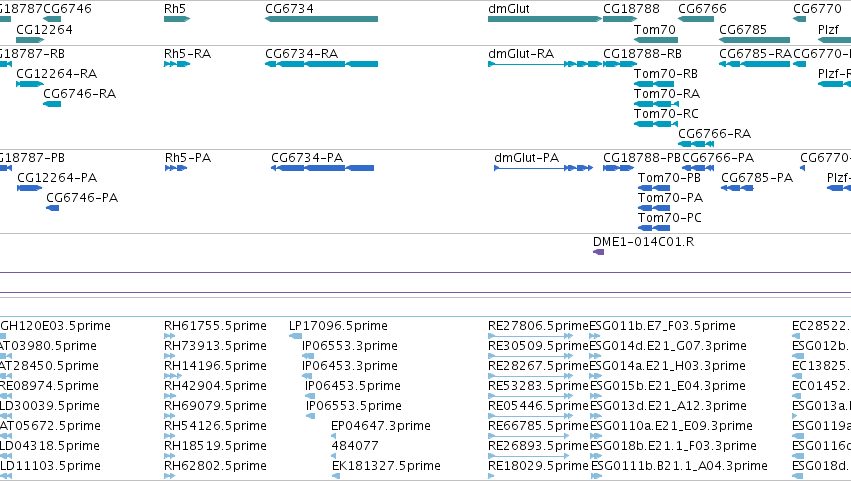Select the IP06553.3prime EST entry

[350, 346]
